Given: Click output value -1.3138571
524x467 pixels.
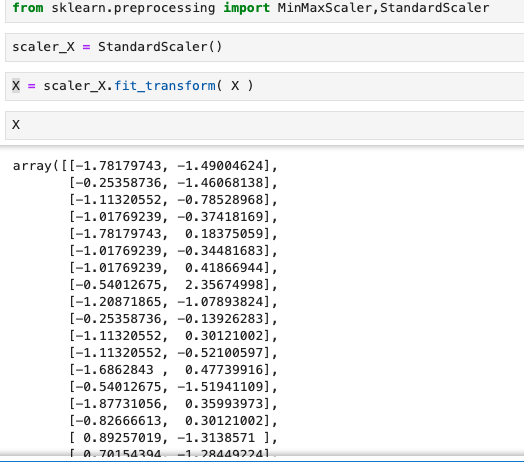Looking at the screenshot, I should 217,438.
